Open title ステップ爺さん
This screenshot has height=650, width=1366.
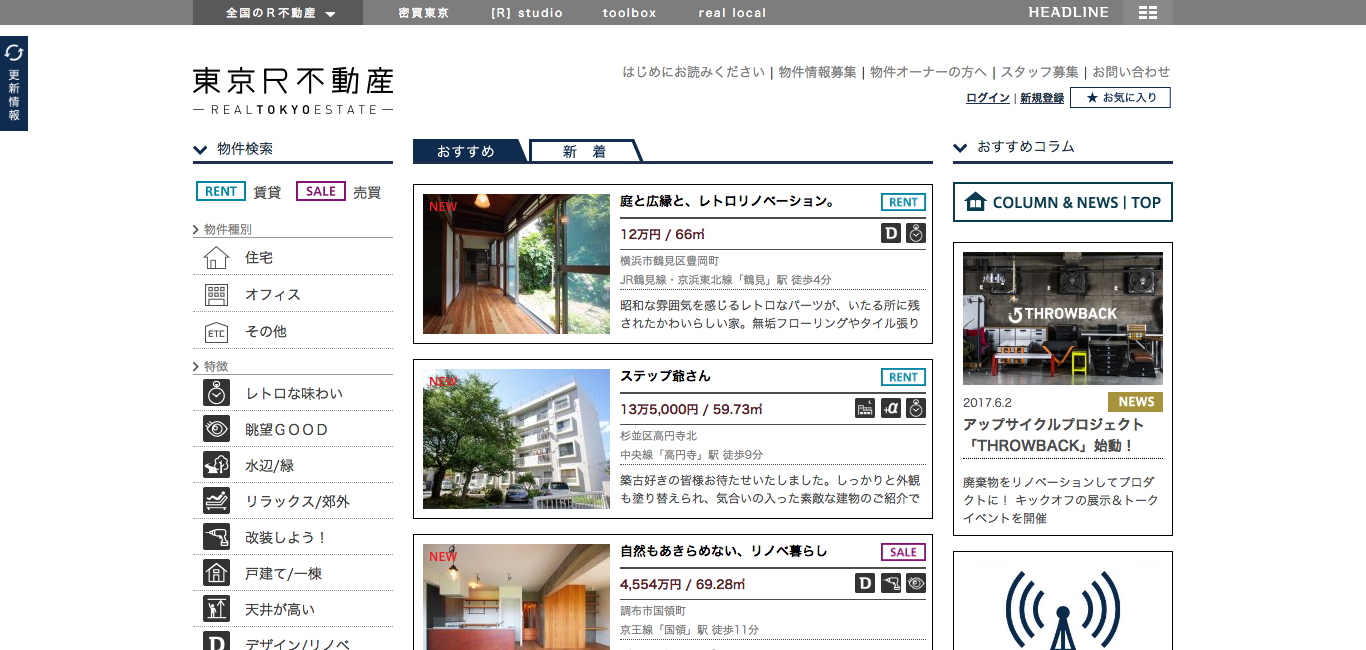pos(665,376)
